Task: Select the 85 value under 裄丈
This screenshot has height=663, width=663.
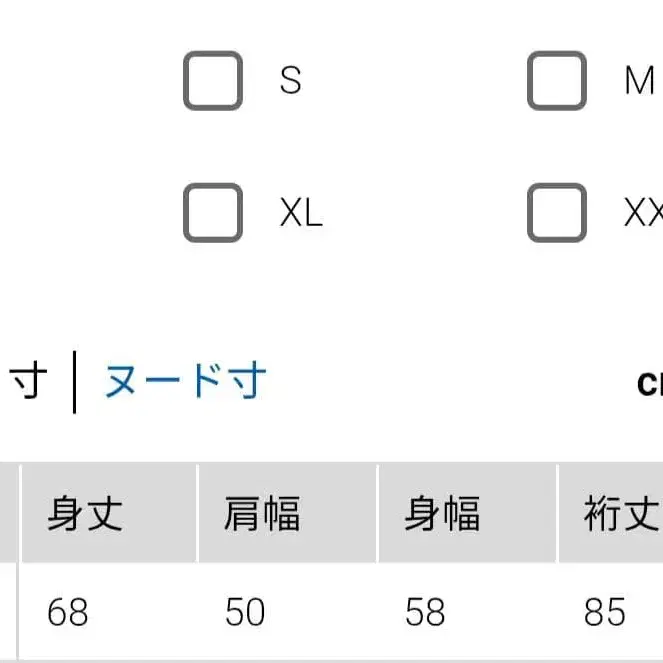Action: [x=605, y=611]
